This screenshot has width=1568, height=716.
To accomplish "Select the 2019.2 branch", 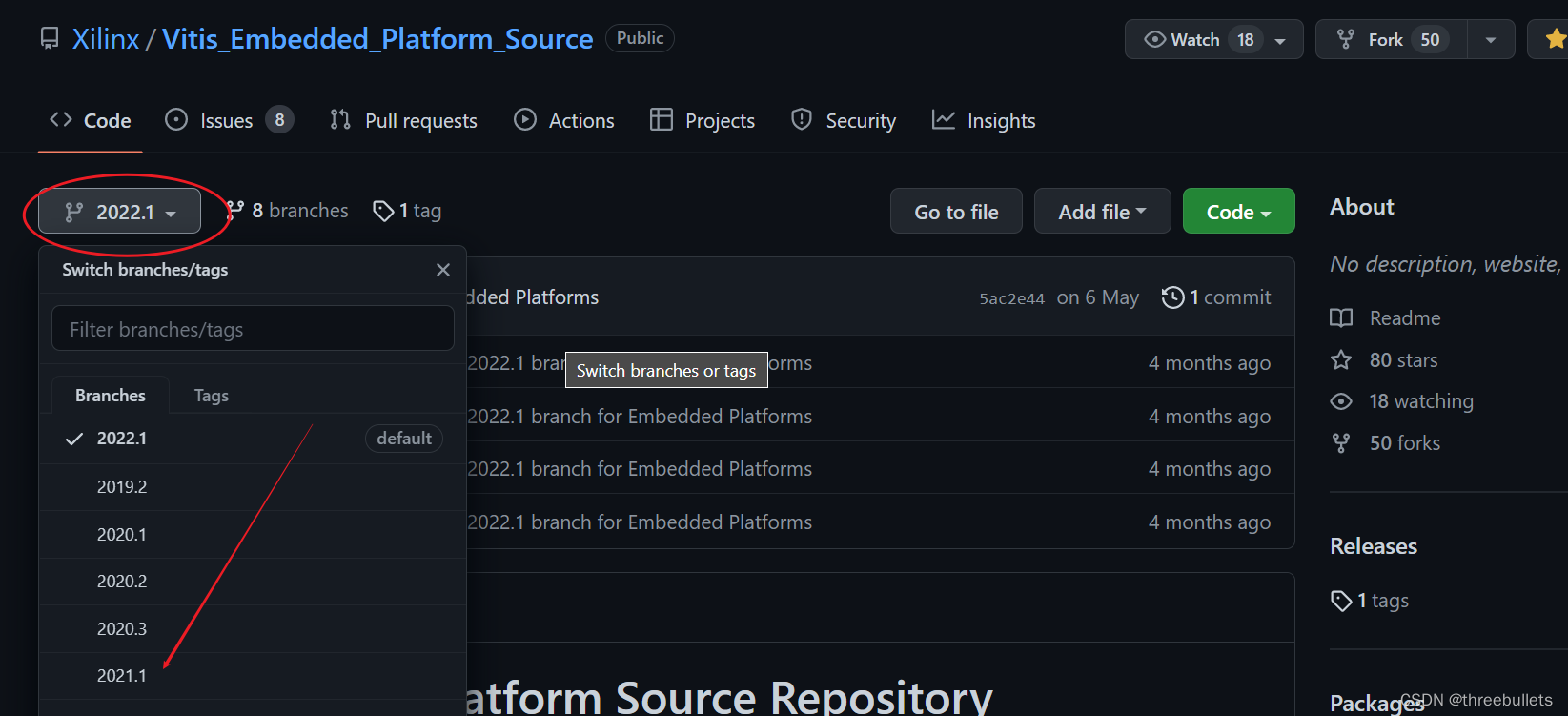I will 253,487.
